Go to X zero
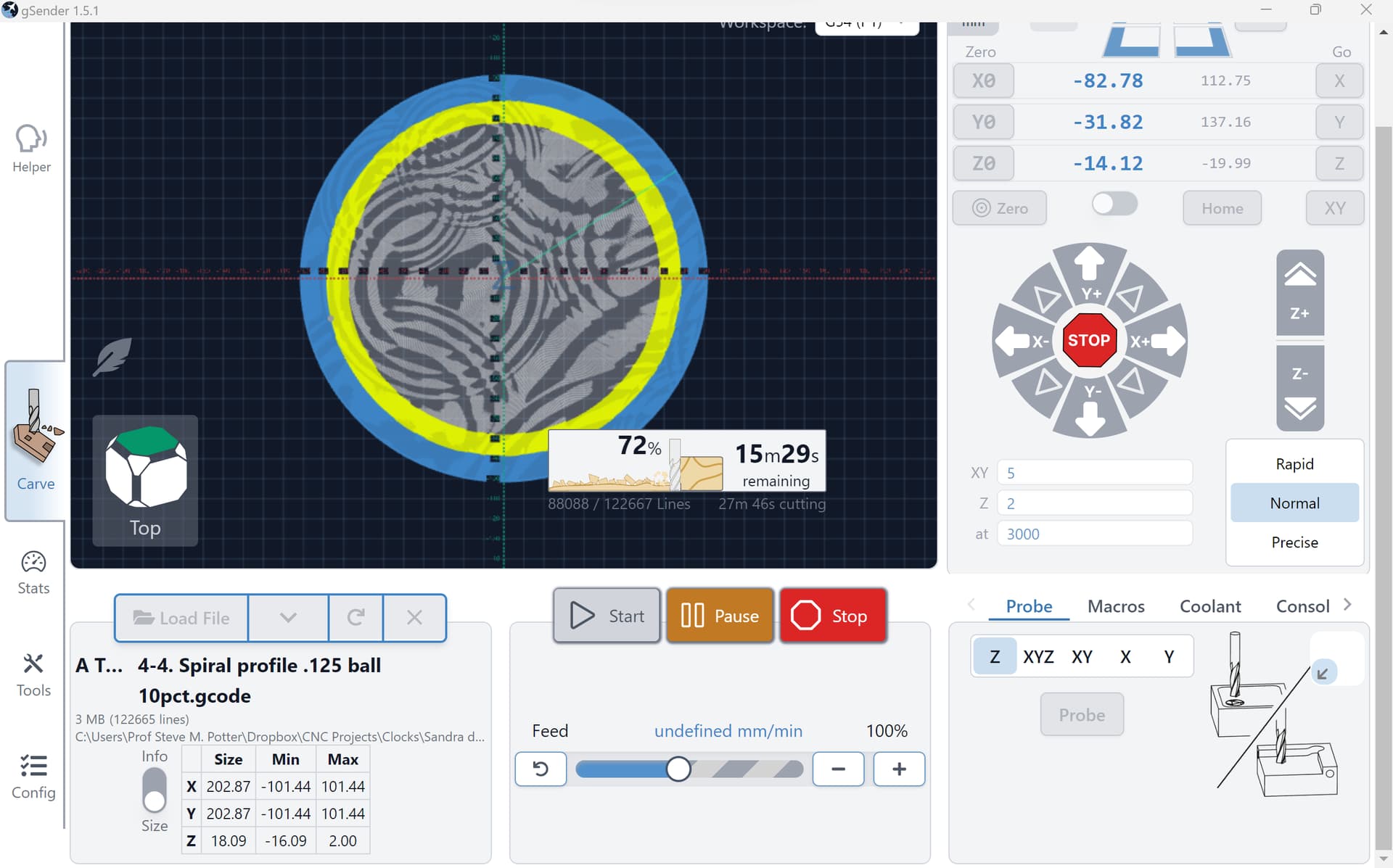Image resolution: width=1393 pixels, height=868 pixels. (x=1339, y=80)
